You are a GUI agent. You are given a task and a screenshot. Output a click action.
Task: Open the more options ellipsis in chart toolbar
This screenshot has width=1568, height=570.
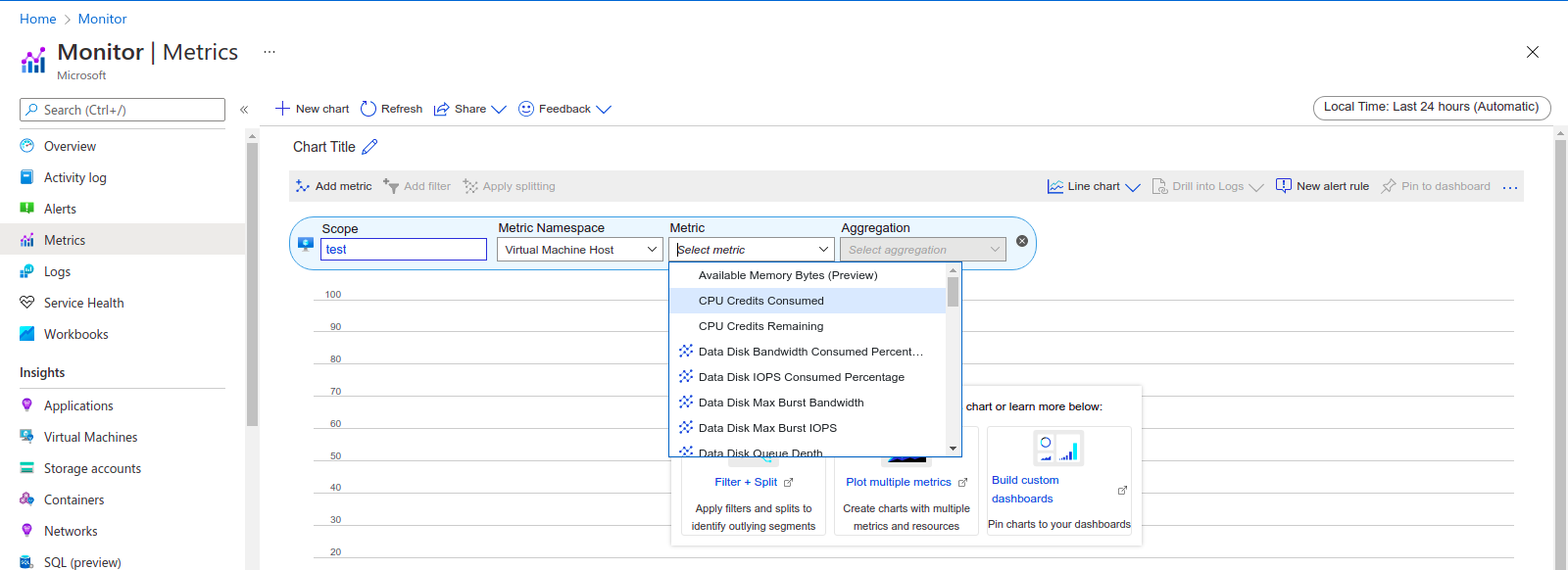point(1510,187)
